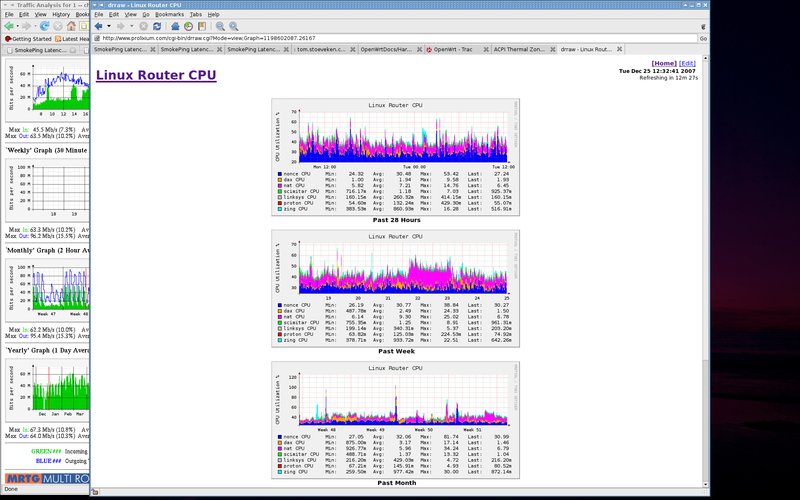Screen dimensions: 800x500
Task: Open the Getting Started bookmark
Action: 29,39
